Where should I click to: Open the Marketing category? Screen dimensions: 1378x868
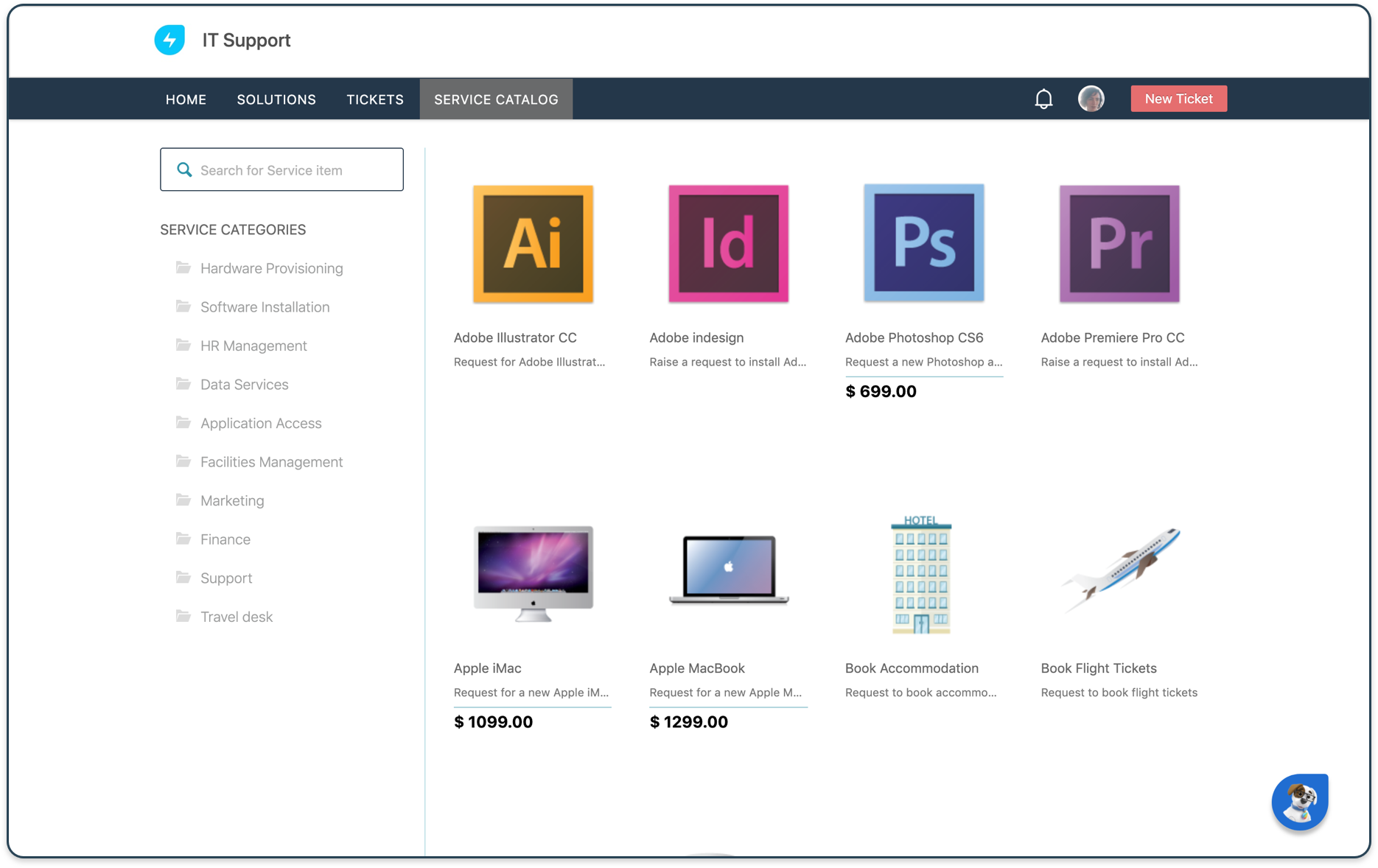click(x=232, y=500)
